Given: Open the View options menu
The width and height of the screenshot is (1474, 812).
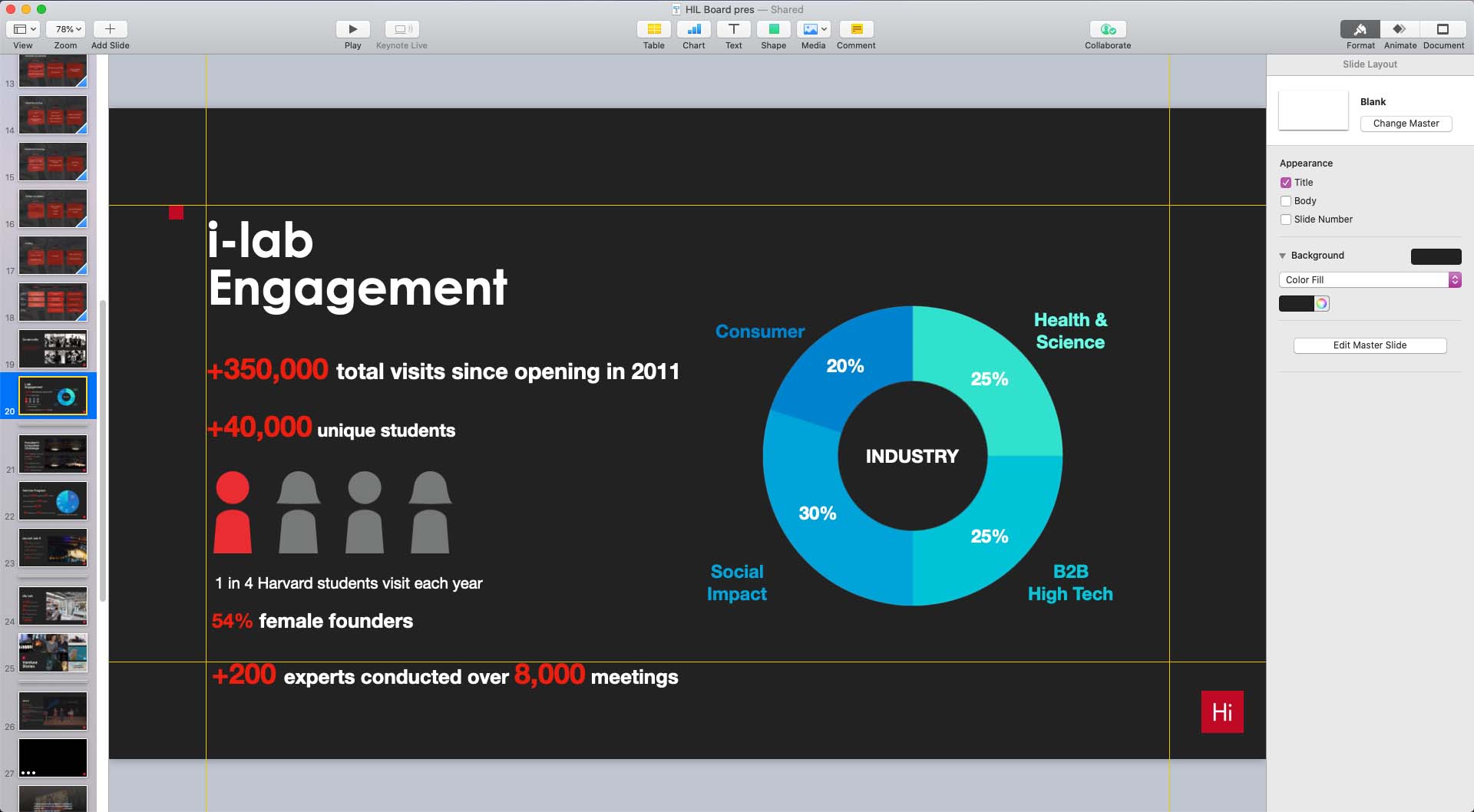Looking at the screenshot, I should [22, 29].
